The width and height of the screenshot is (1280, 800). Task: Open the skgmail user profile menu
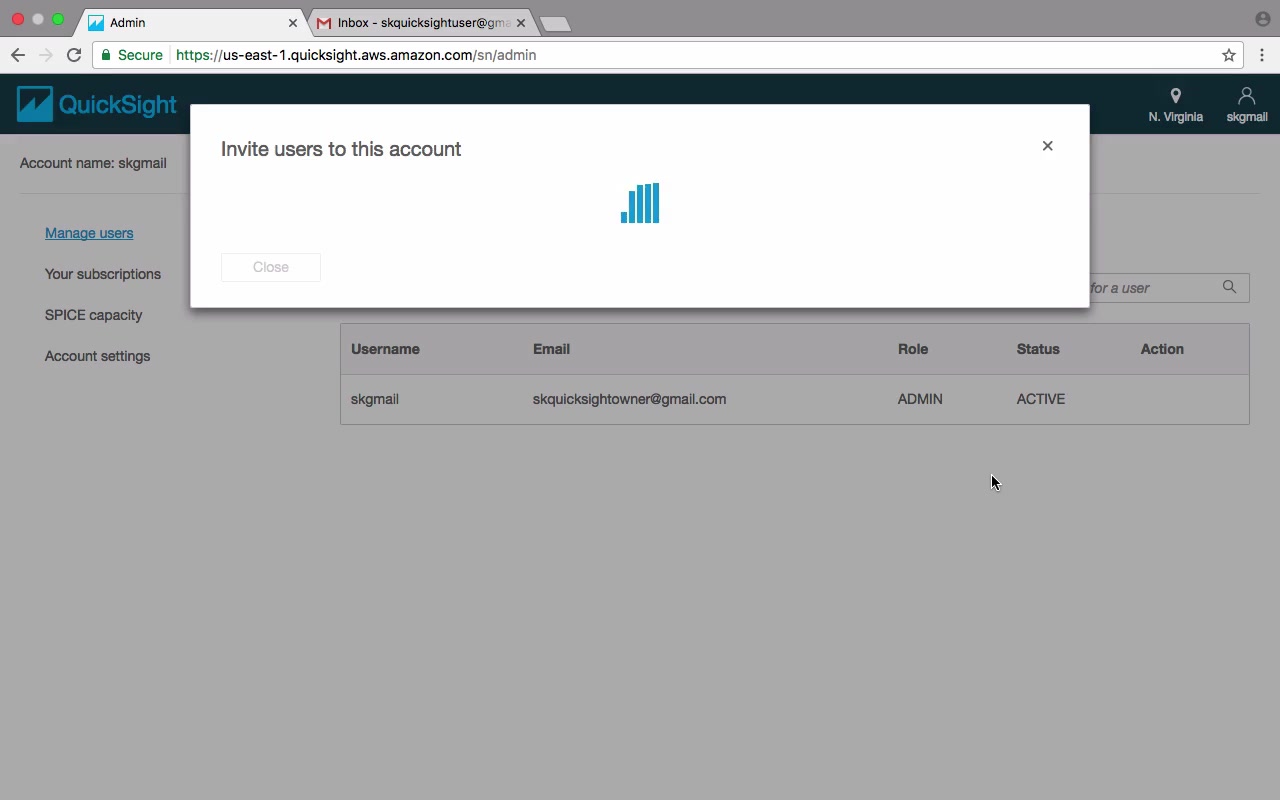coord(1246,105)
